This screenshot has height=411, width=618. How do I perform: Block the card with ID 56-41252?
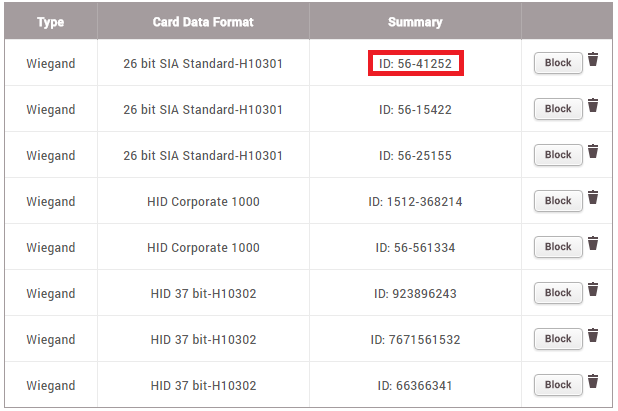[x=558, y=63]
